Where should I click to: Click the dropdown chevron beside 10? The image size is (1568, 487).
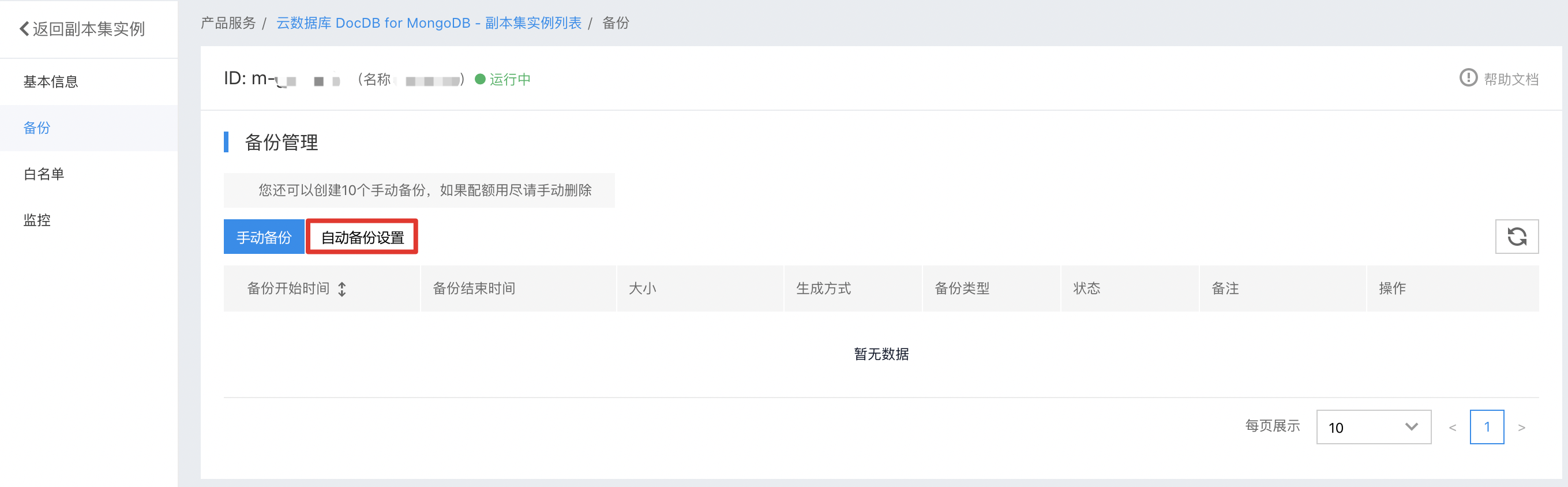pos(1411,427)
